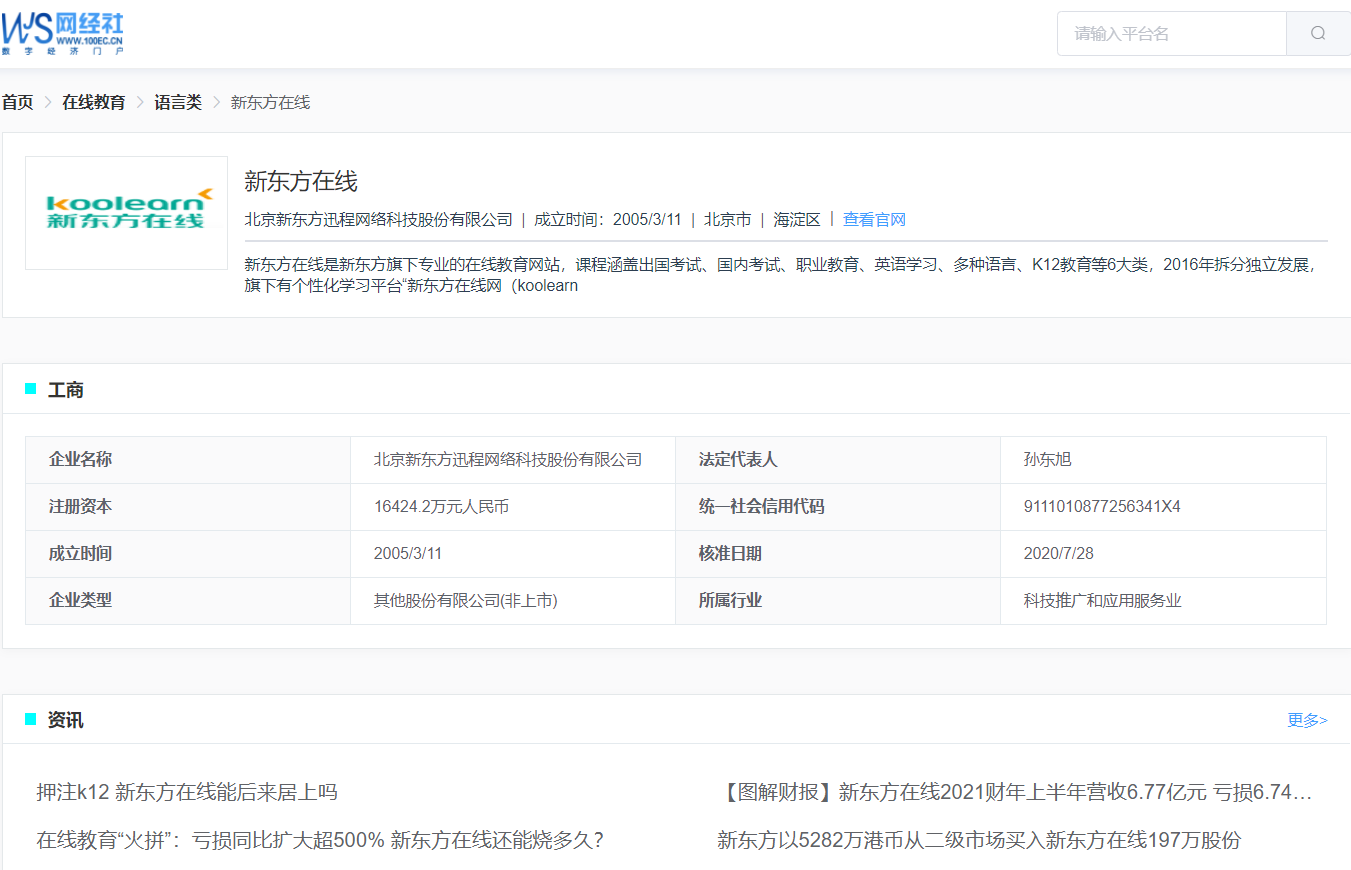Image resolution: width=1351 pixels, height=870 pixels.
Task: Open 更多> news link
Action: (1307, 720)
